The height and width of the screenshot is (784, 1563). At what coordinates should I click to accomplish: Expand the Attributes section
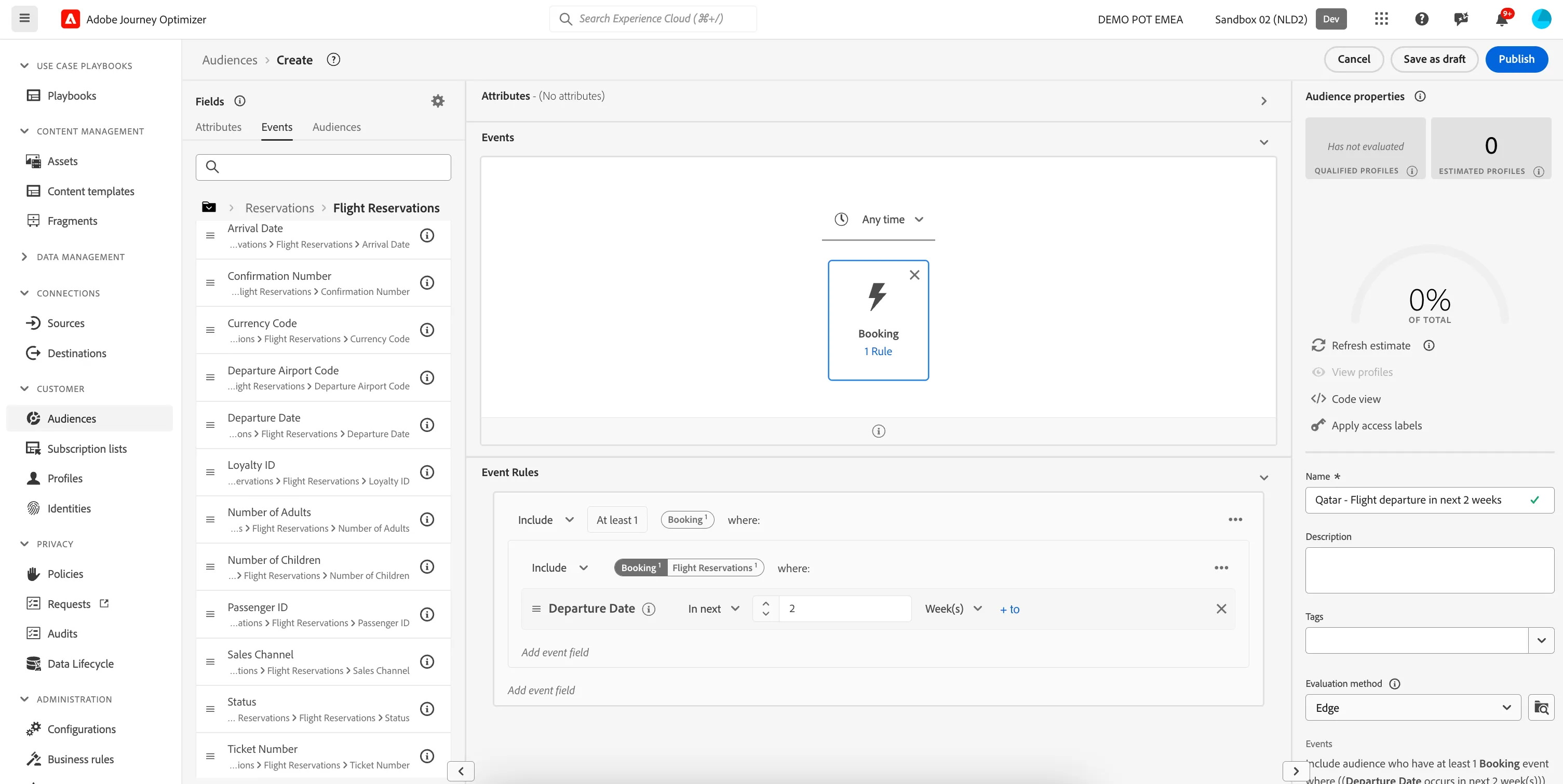1263,101
